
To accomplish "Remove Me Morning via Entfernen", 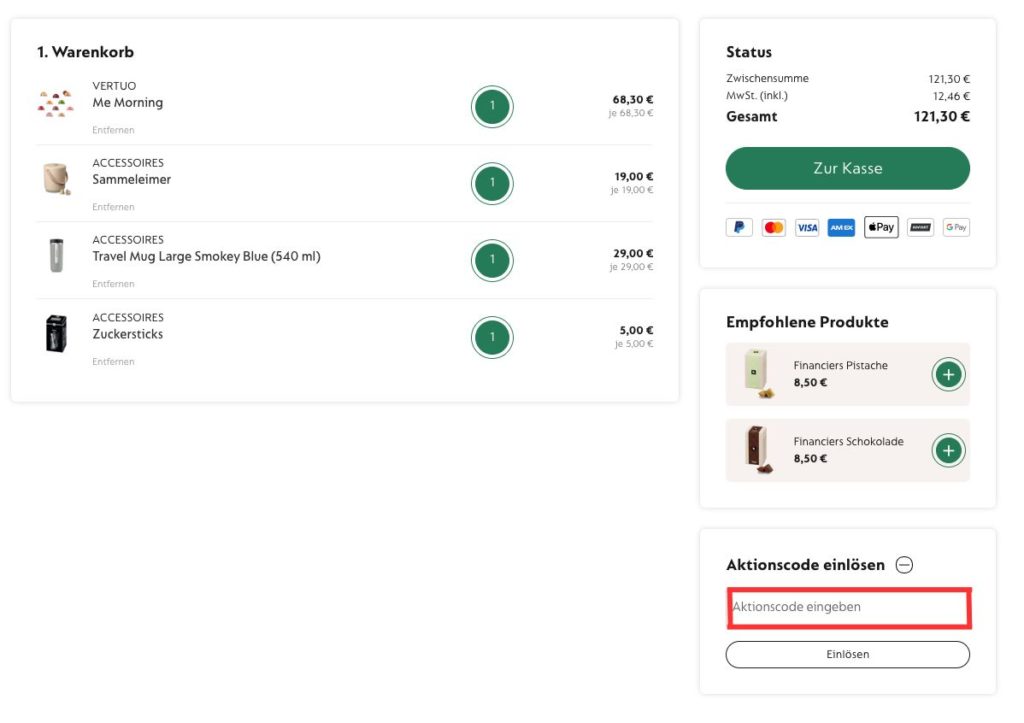I will click(113, 130).
